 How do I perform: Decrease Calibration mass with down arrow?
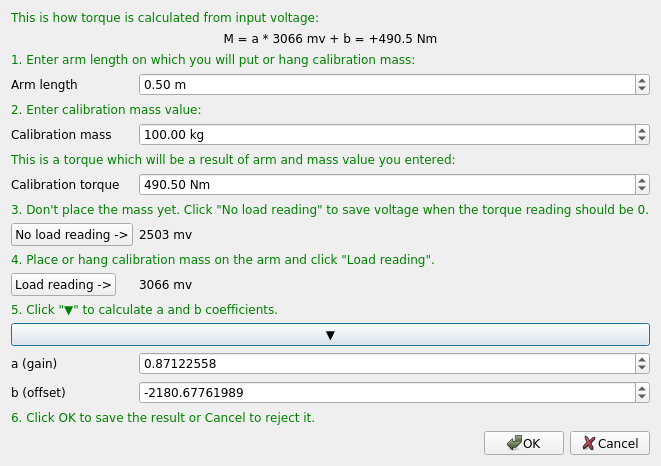pos(642,140)
